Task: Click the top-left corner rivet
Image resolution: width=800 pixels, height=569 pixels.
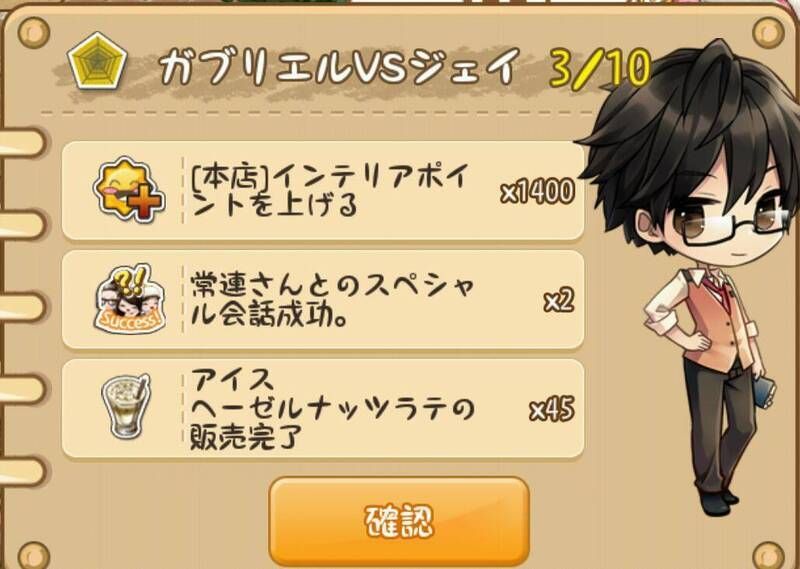Action: (34, 33)
